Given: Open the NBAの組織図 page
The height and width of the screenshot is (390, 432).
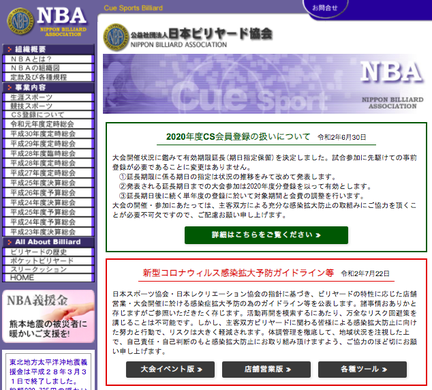Looking at the screenshot, I should coord(48,68).
